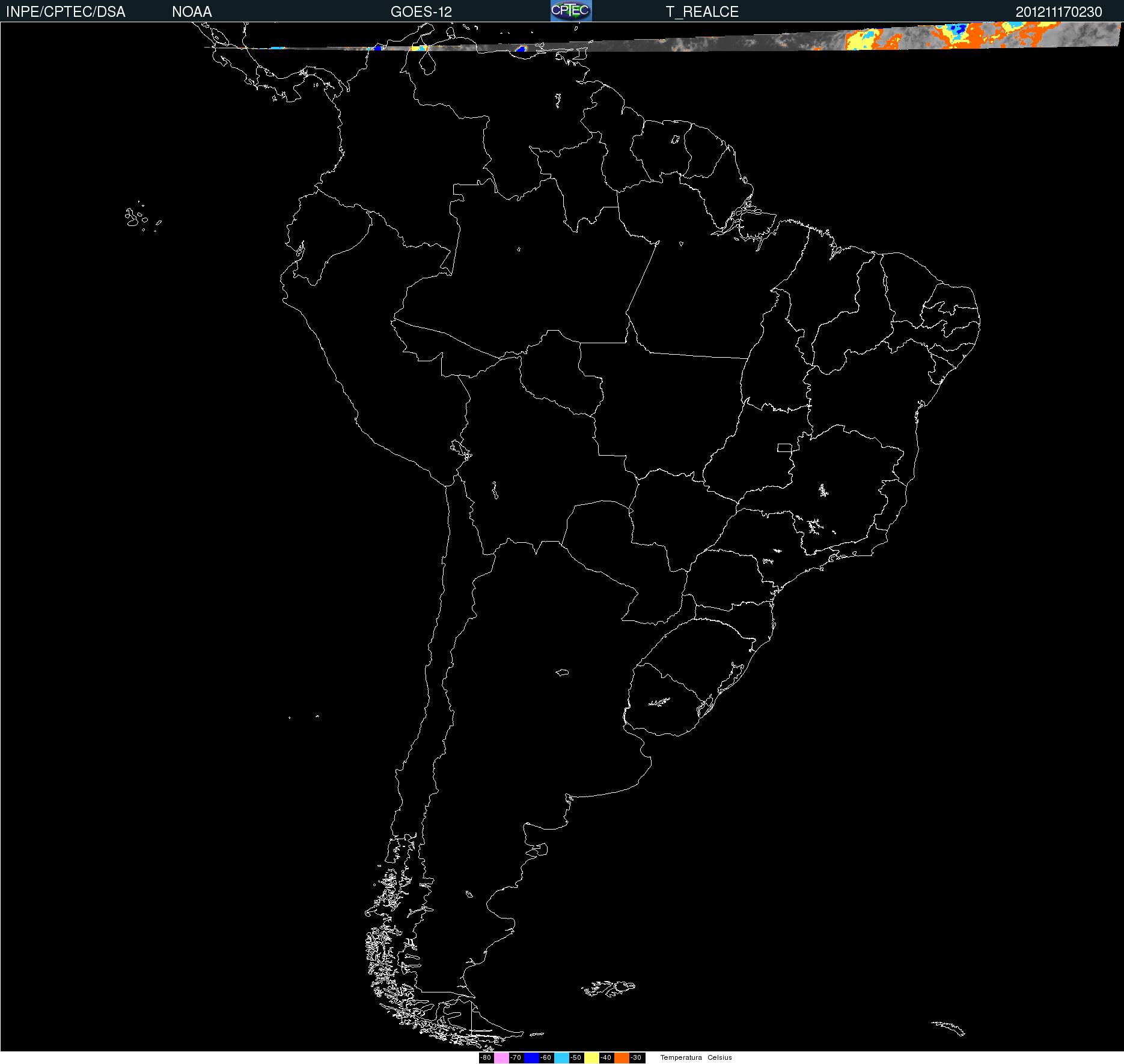
Task: Click the -70 legend value
Action: point(516,1057)
